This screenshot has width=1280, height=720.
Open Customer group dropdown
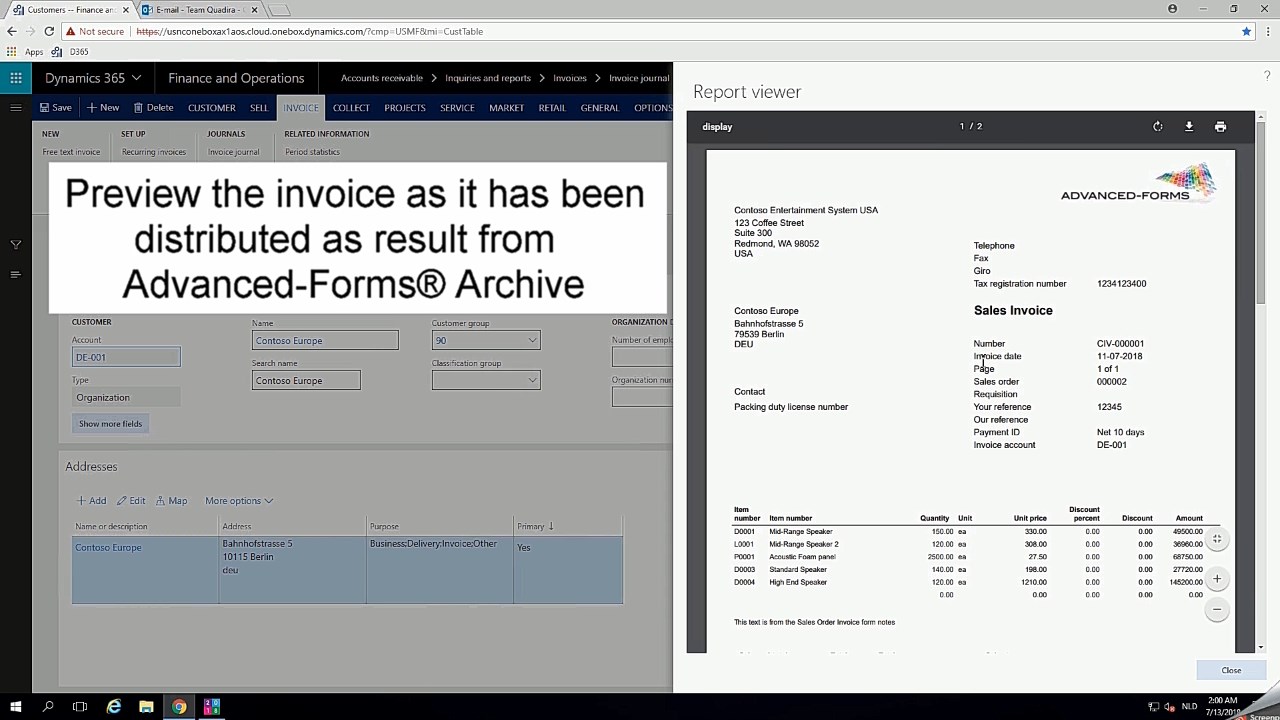pos(532,341)
